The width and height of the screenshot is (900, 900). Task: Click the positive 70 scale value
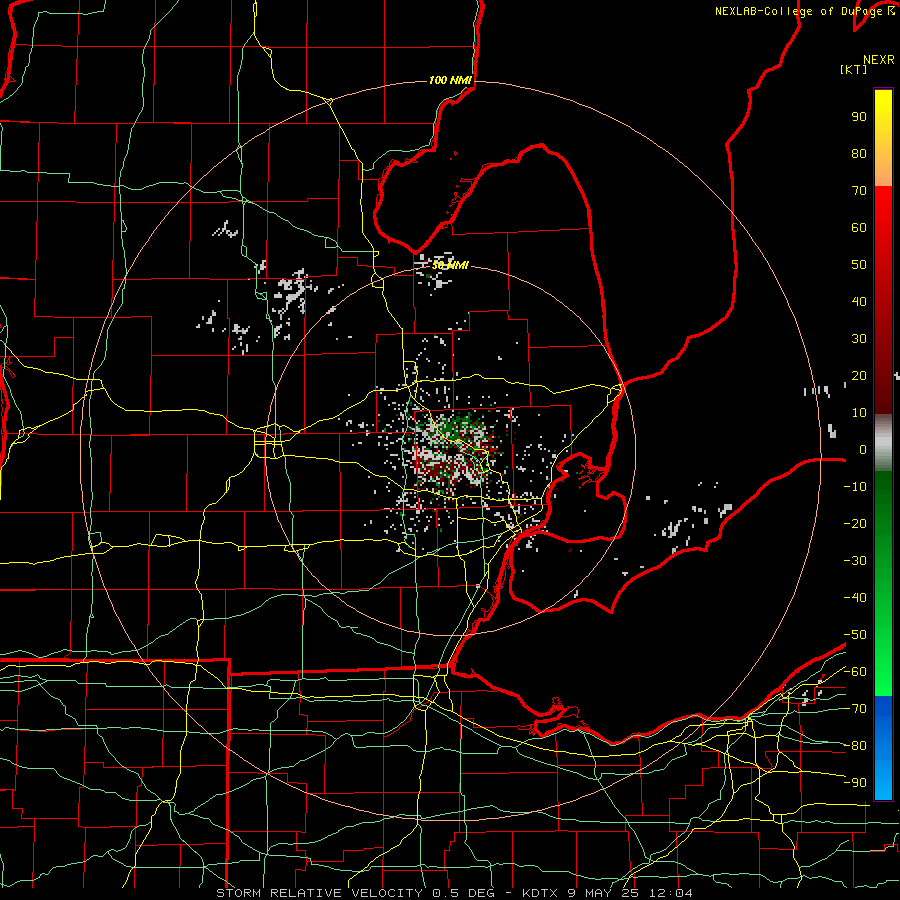click(859, 191)
